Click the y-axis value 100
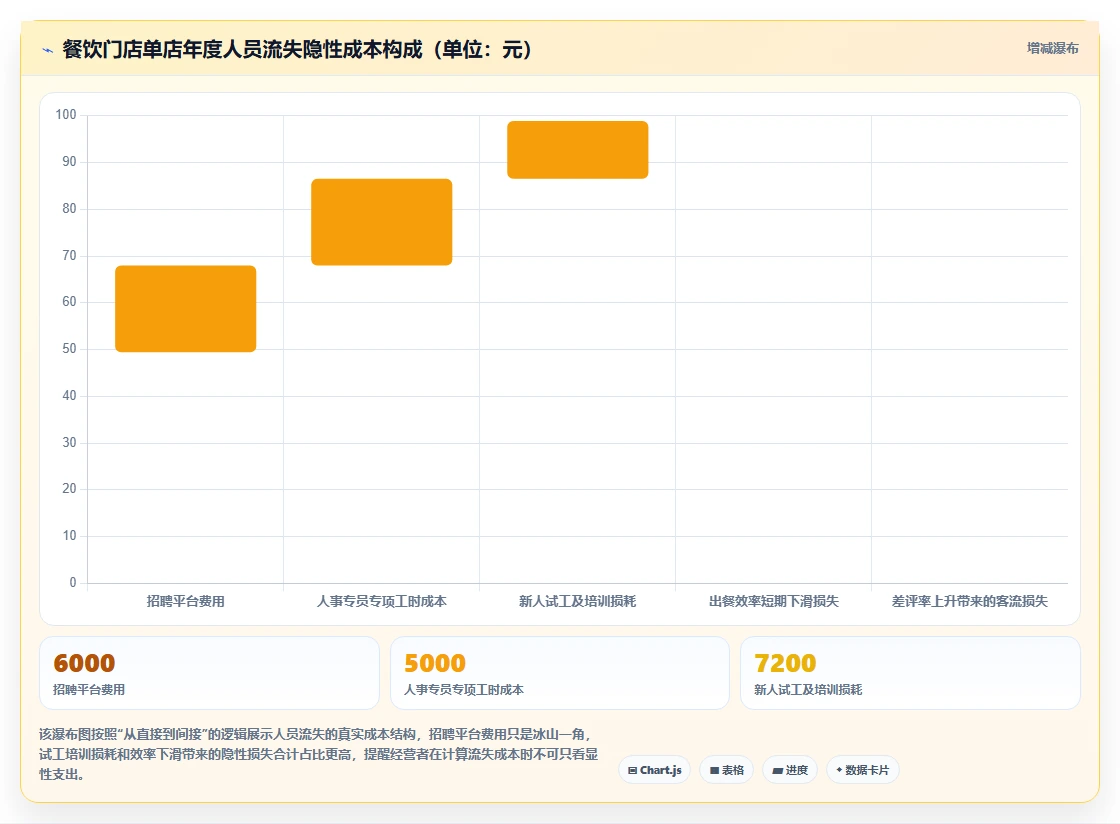The image size is (1120, 824). click(66, 114)
